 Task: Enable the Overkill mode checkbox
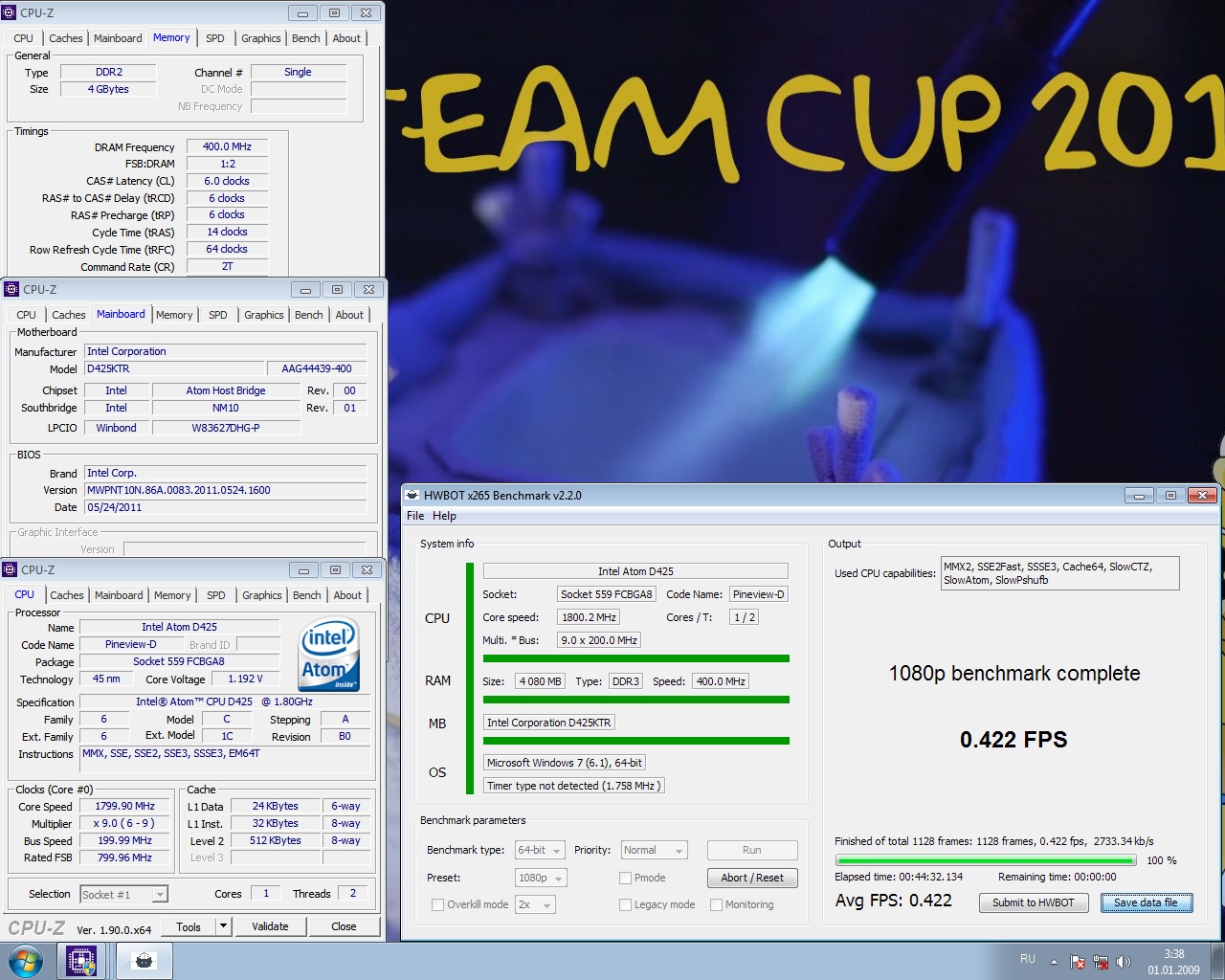[x=437, y=904]
